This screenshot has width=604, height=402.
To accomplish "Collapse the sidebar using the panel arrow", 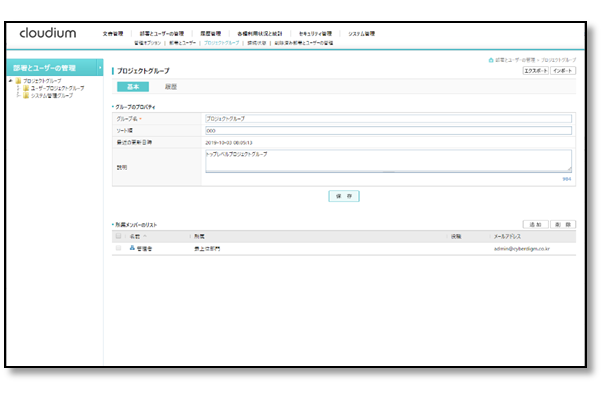I will (x=101, y=68).
